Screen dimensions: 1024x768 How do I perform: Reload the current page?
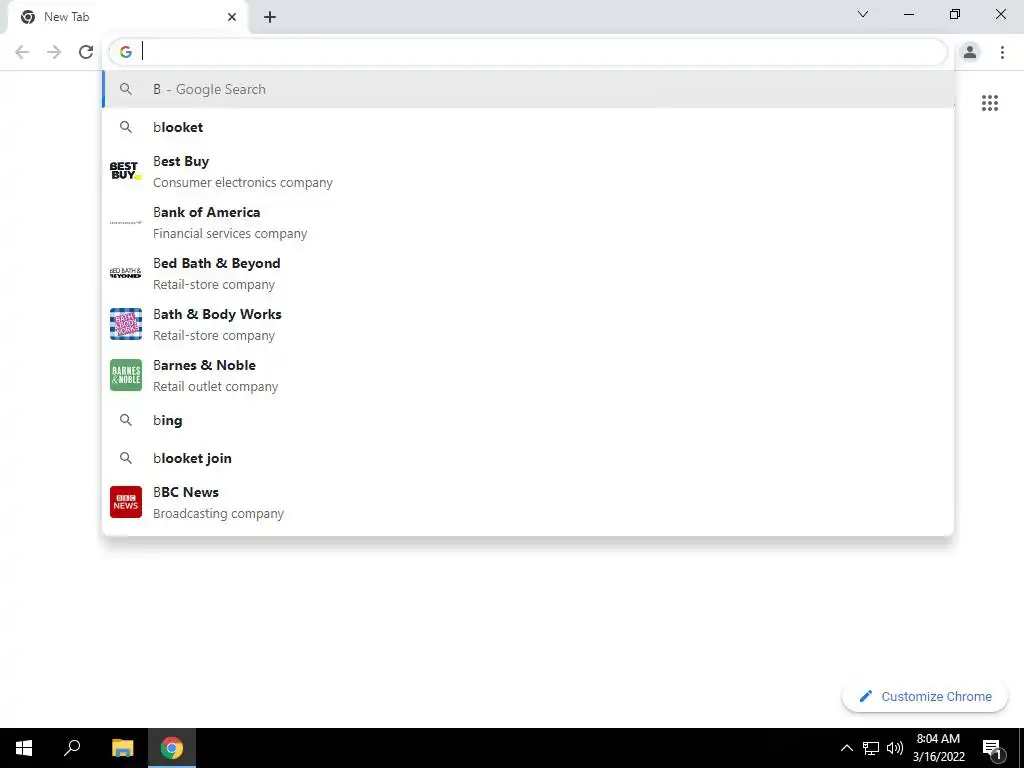pyautogui.click(x=86, y=52)
